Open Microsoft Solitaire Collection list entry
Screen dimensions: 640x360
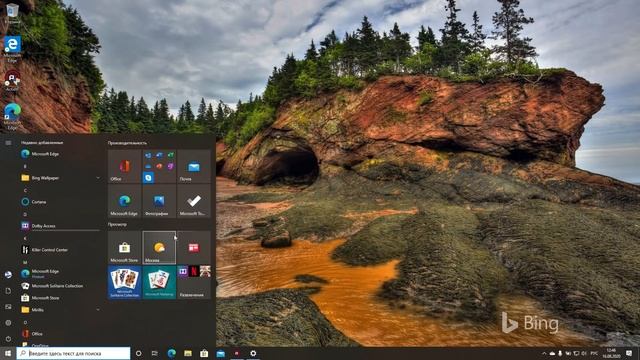(x=60, y=286)
